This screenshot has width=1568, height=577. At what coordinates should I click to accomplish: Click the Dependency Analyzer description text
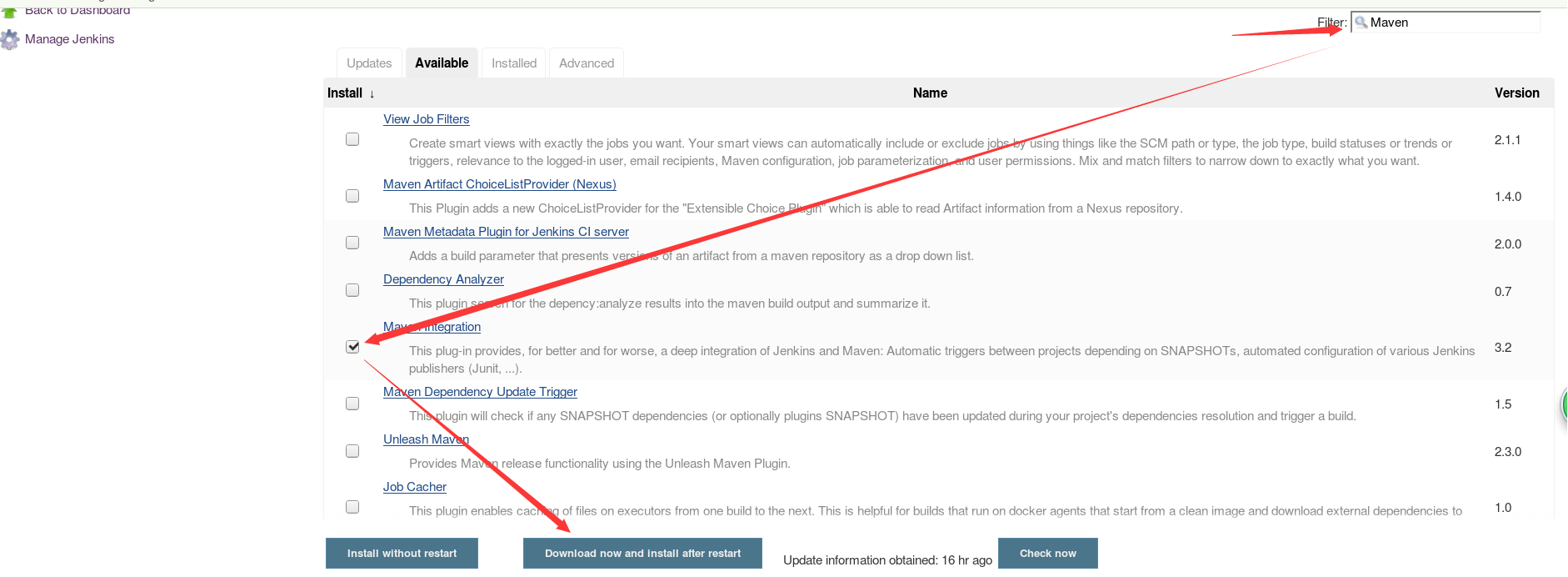pyautogui.click(x=670, y=304)
